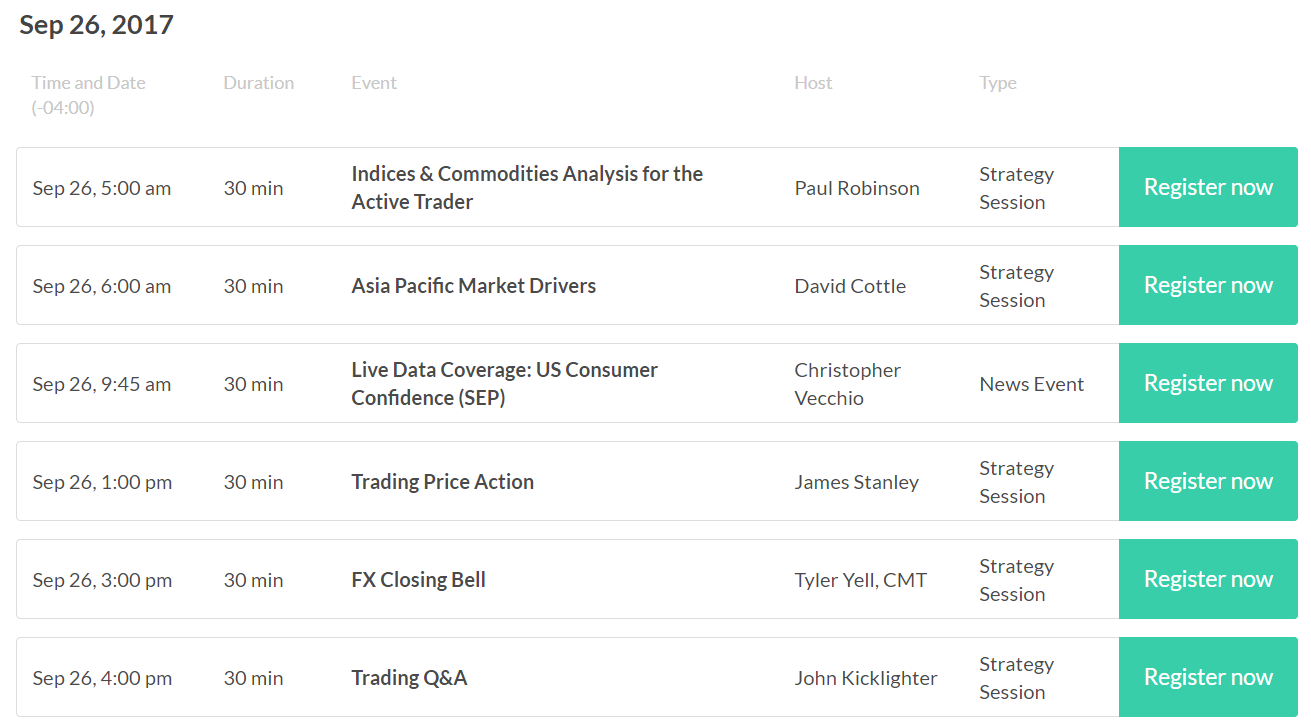Click host name Christopher Vecchio
Viewport: 1311px width, 726px height.
tap(848, 384)
